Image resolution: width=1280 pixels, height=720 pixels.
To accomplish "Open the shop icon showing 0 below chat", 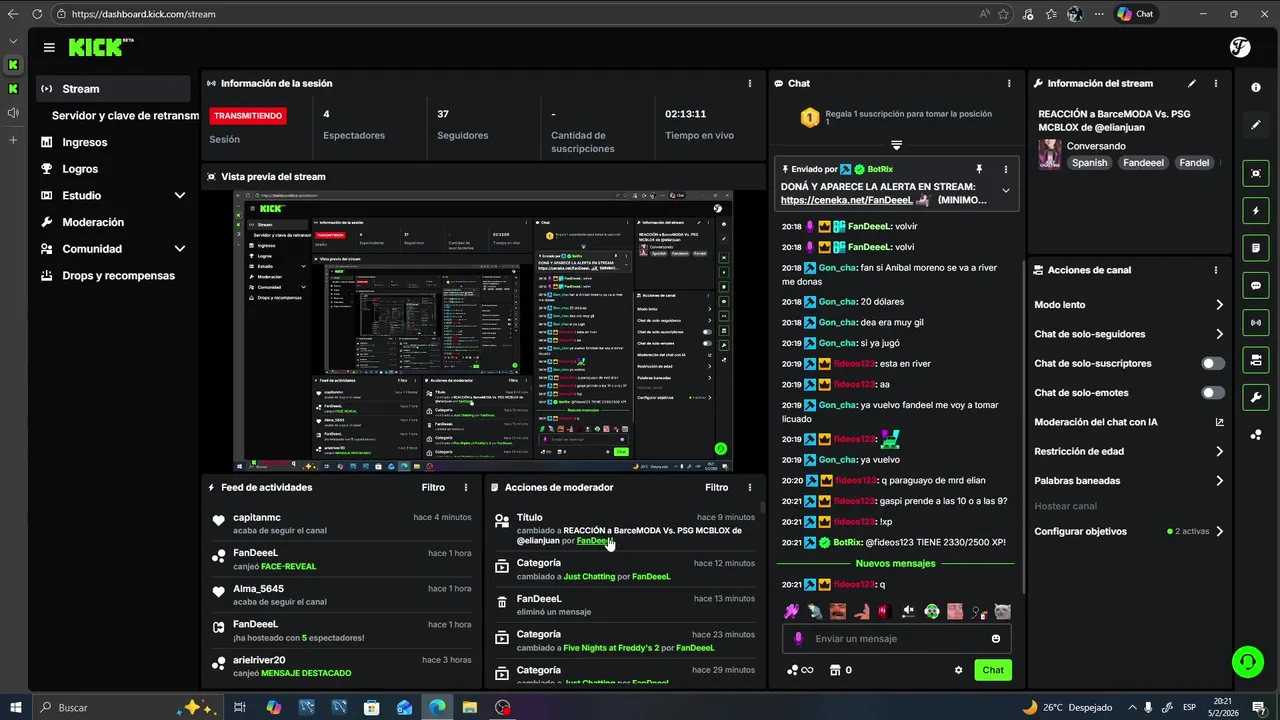I will pyautogui.click(x=841, y=670).
